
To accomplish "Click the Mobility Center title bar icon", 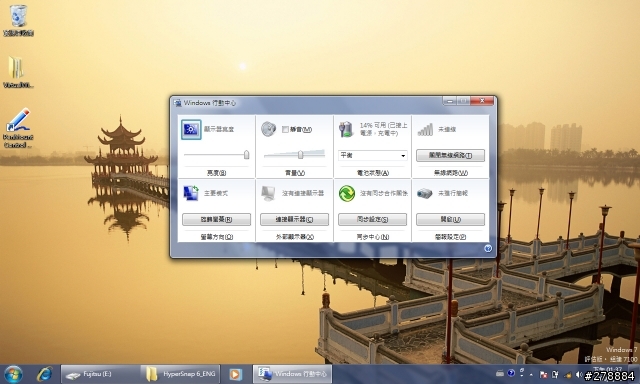I will tap(178, 103).
